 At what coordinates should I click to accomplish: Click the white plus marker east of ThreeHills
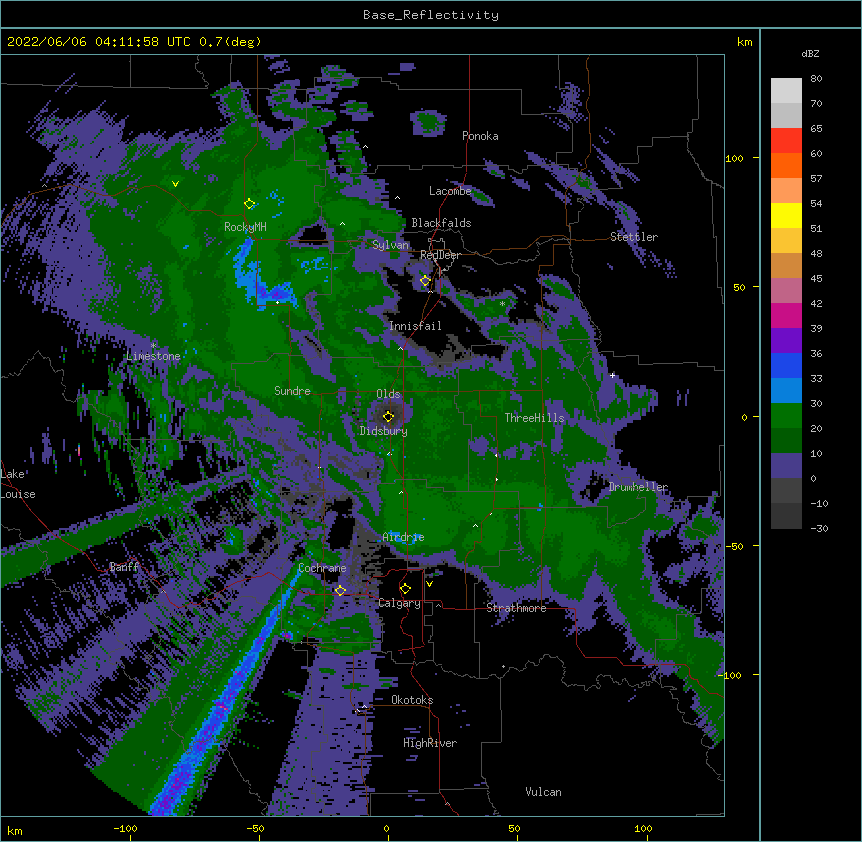click(612, 375)
